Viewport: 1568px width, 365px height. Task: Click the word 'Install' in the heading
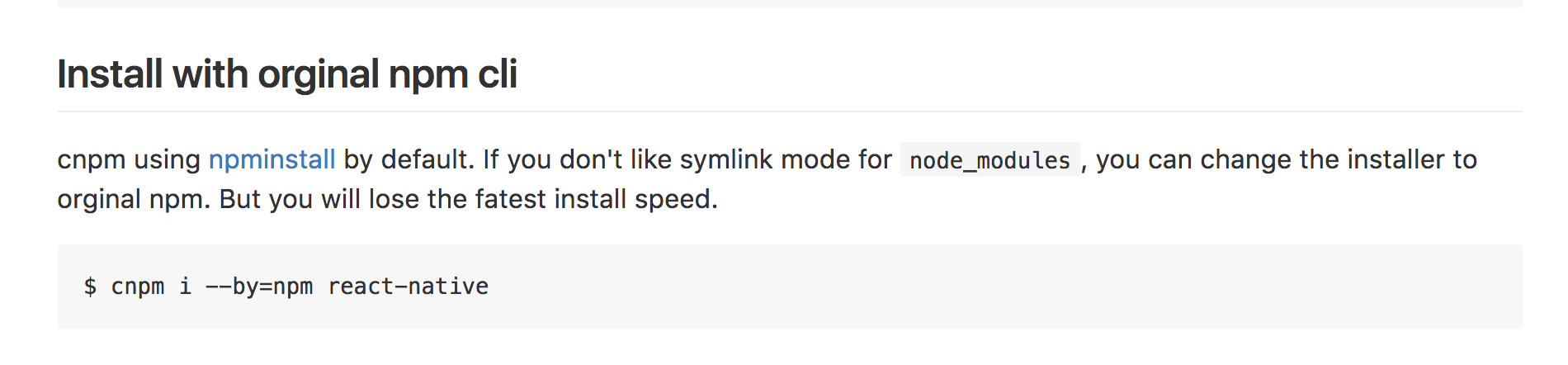[111, 74]
